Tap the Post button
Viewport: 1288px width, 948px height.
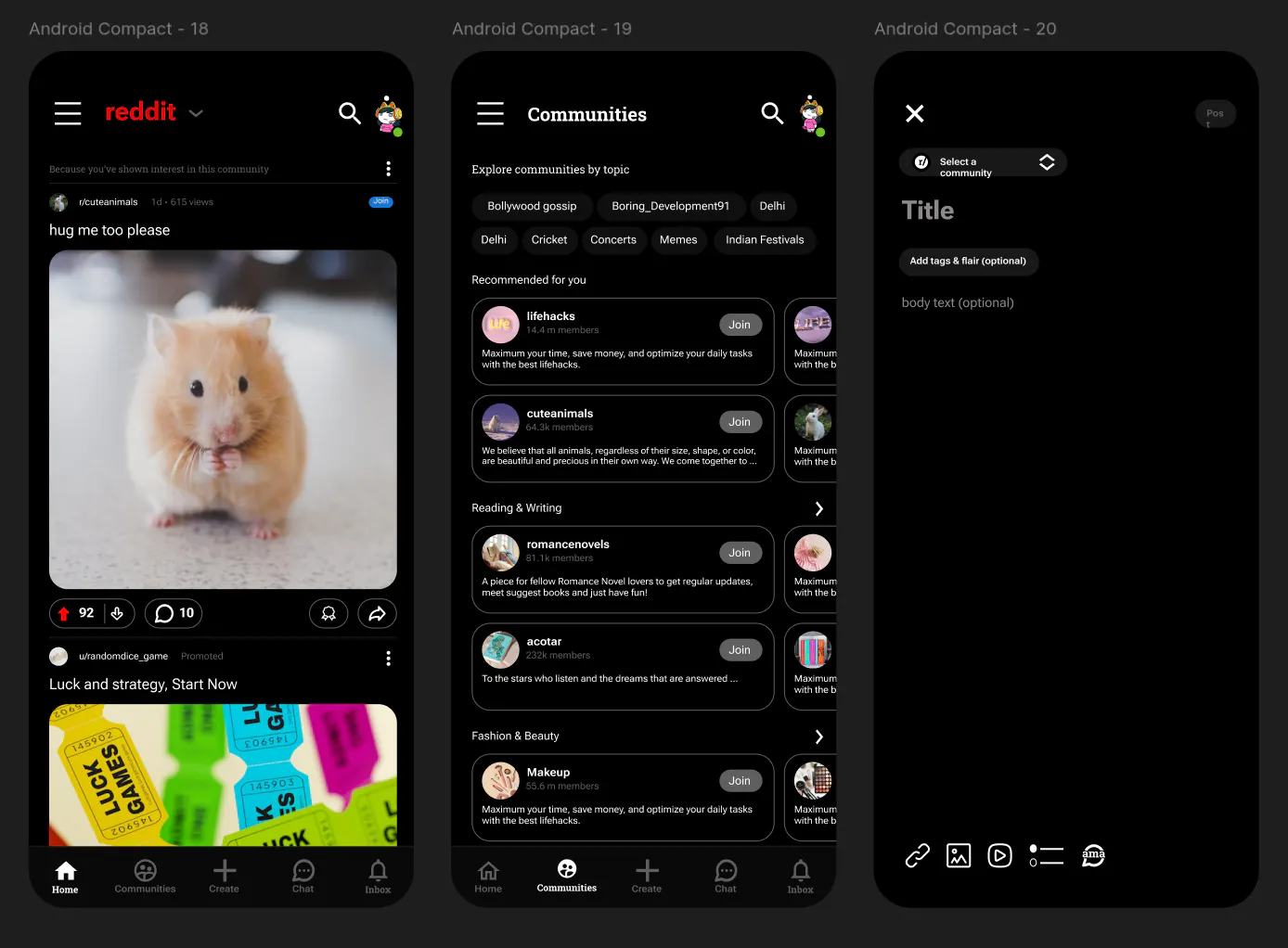point(1216,114)
